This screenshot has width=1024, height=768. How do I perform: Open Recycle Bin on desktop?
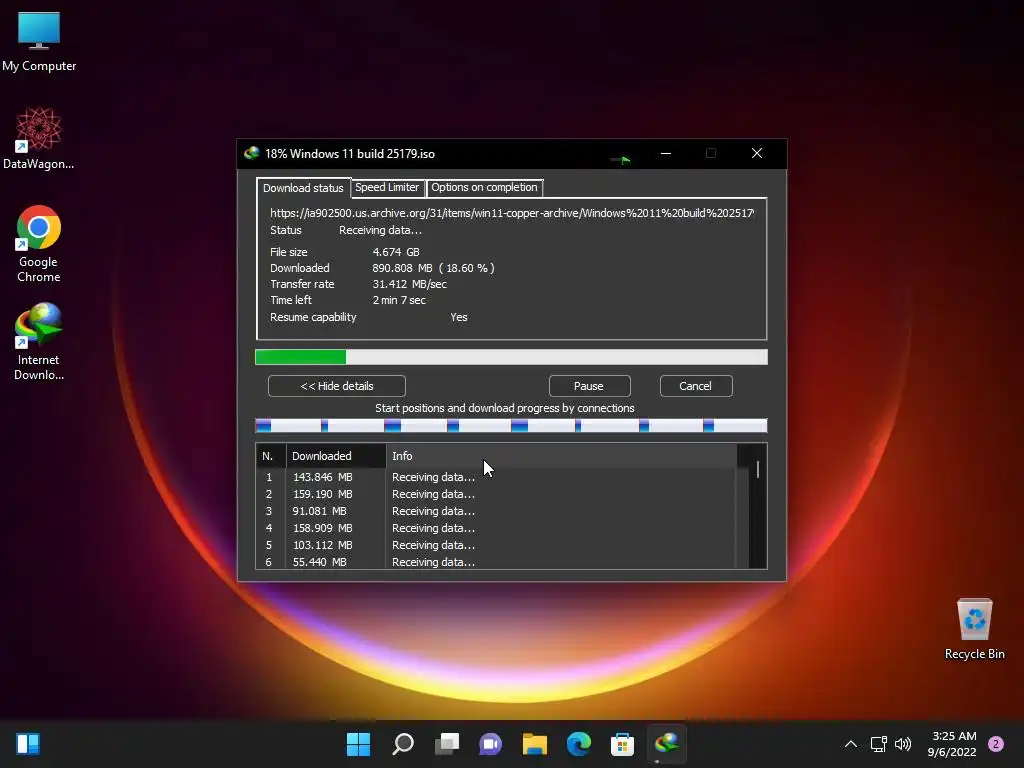tap(974, 629)
